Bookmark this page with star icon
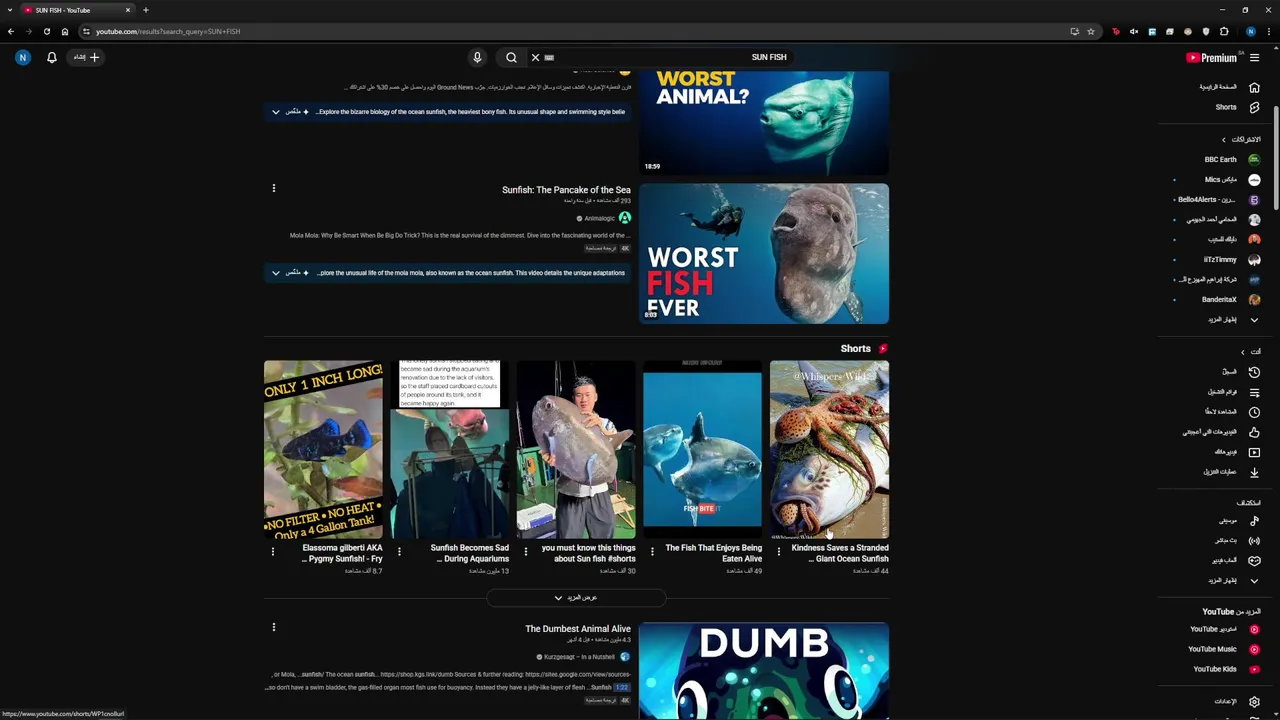The height and width of the screenshot is (720, 1280). (x=1091, y=31)
